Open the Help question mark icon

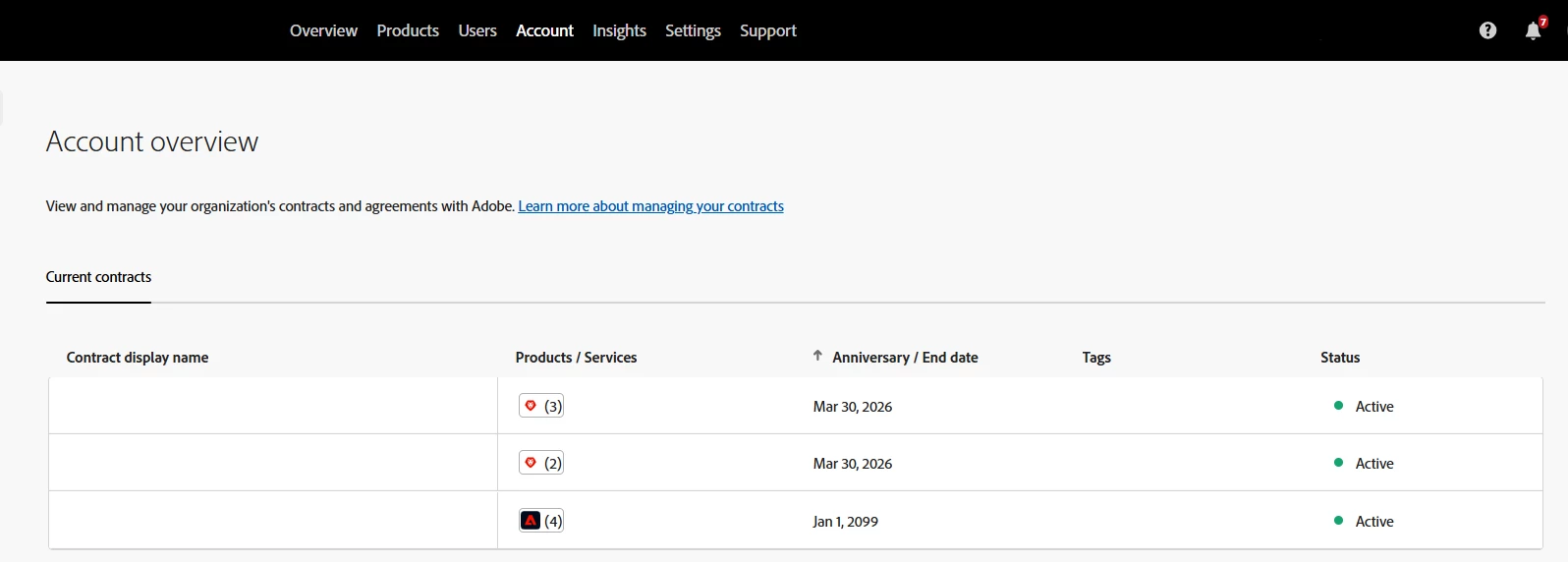coord(1487,30)
